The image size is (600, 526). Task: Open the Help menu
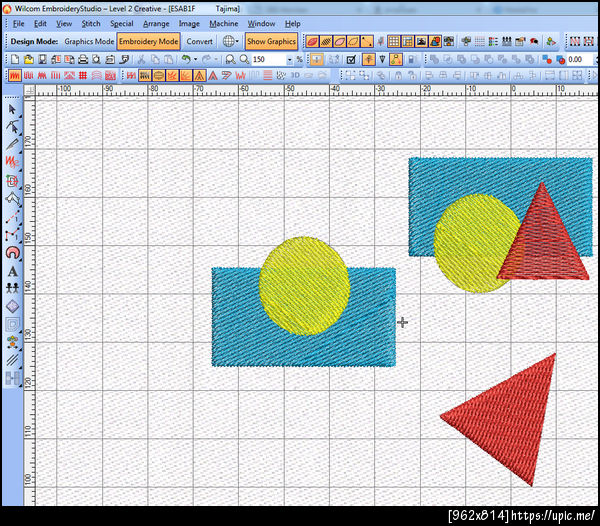tap(292, 24)
